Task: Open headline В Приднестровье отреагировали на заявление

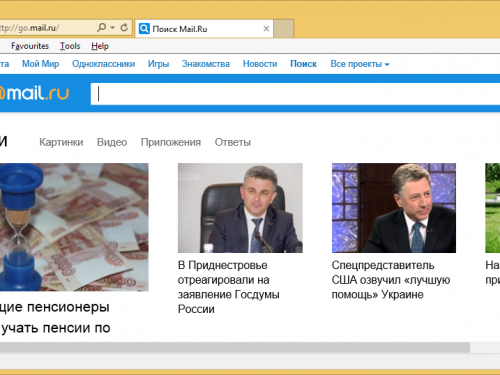Action: 229,287
